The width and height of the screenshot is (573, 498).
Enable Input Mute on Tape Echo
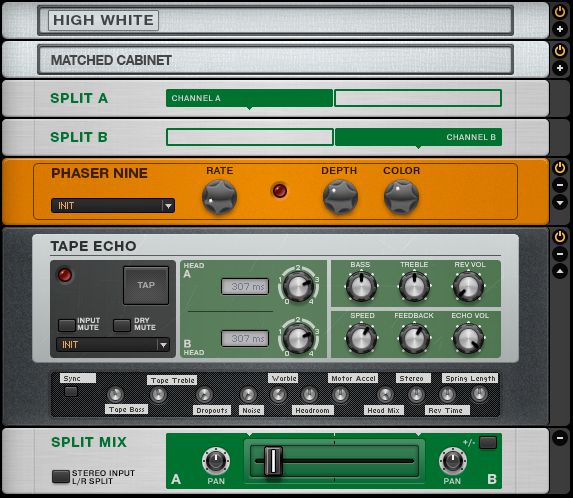point(67,325)
